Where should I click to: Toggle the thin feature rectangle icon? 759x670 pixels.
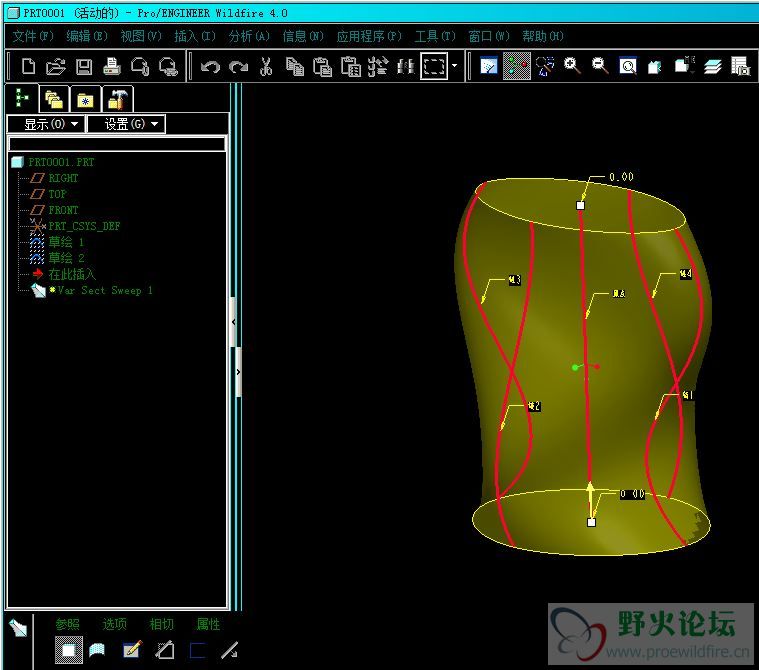coord(197,651)
